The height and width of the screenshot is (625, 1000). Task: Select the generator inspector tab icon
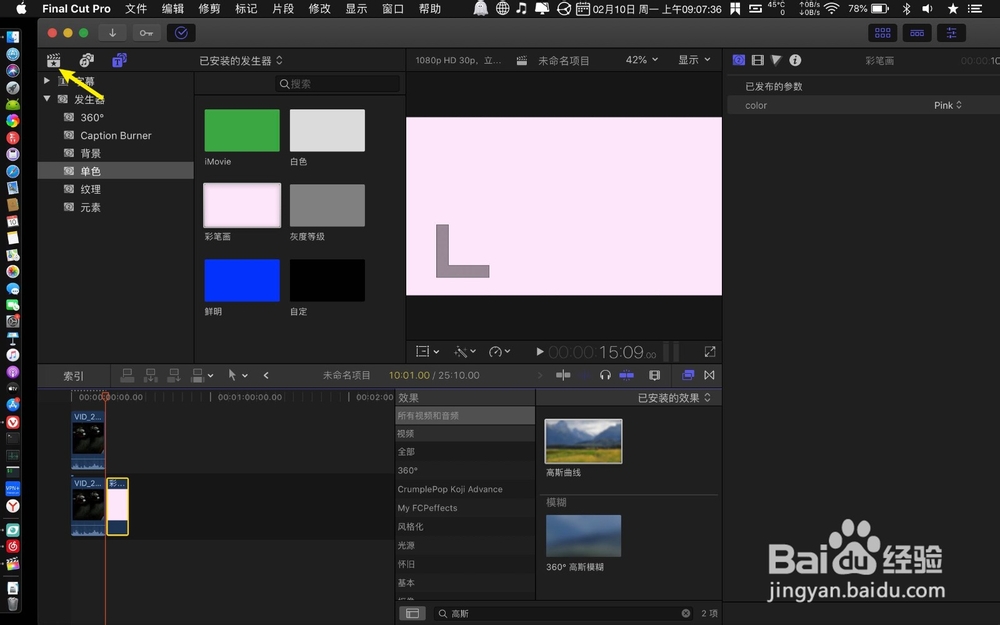739,60
